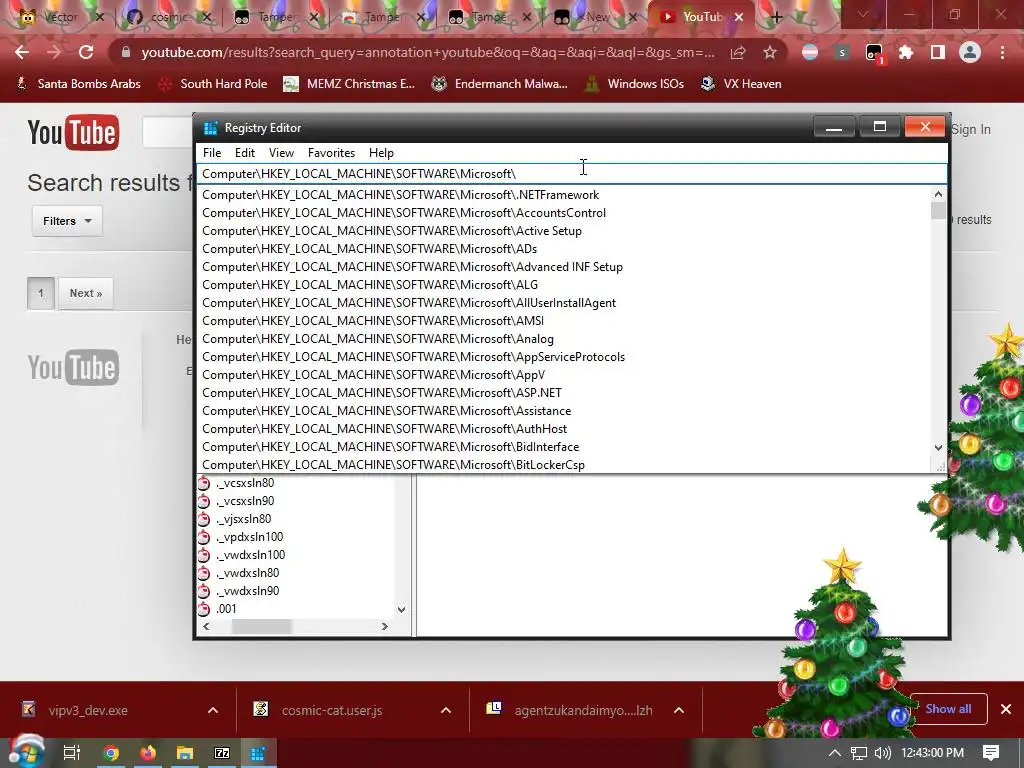1024x768 pixels.
Task: Open the Help menu in Registry Editor
Action: (381, 153)
